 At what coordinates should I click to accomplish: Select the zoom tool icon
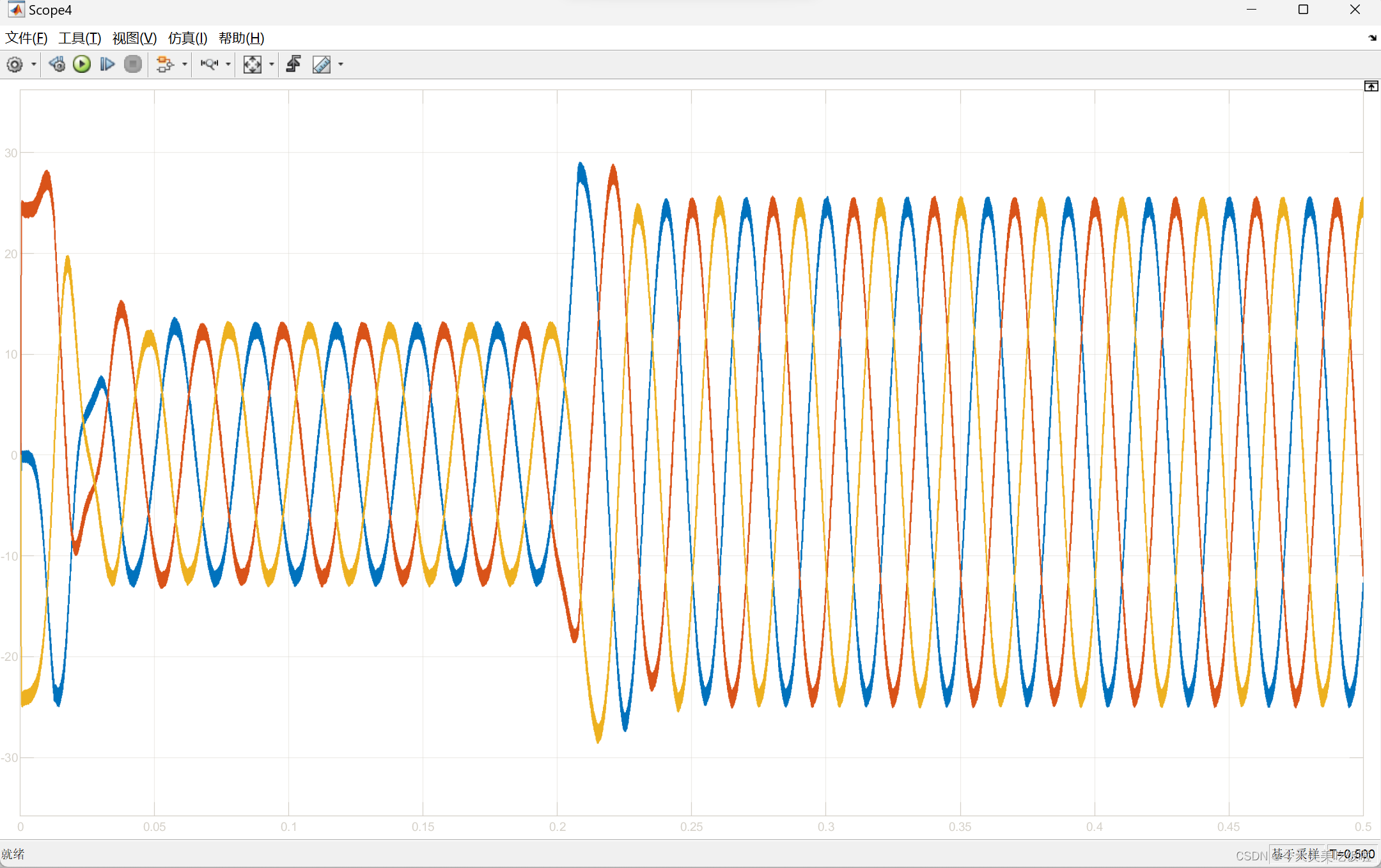pos(209,65)
